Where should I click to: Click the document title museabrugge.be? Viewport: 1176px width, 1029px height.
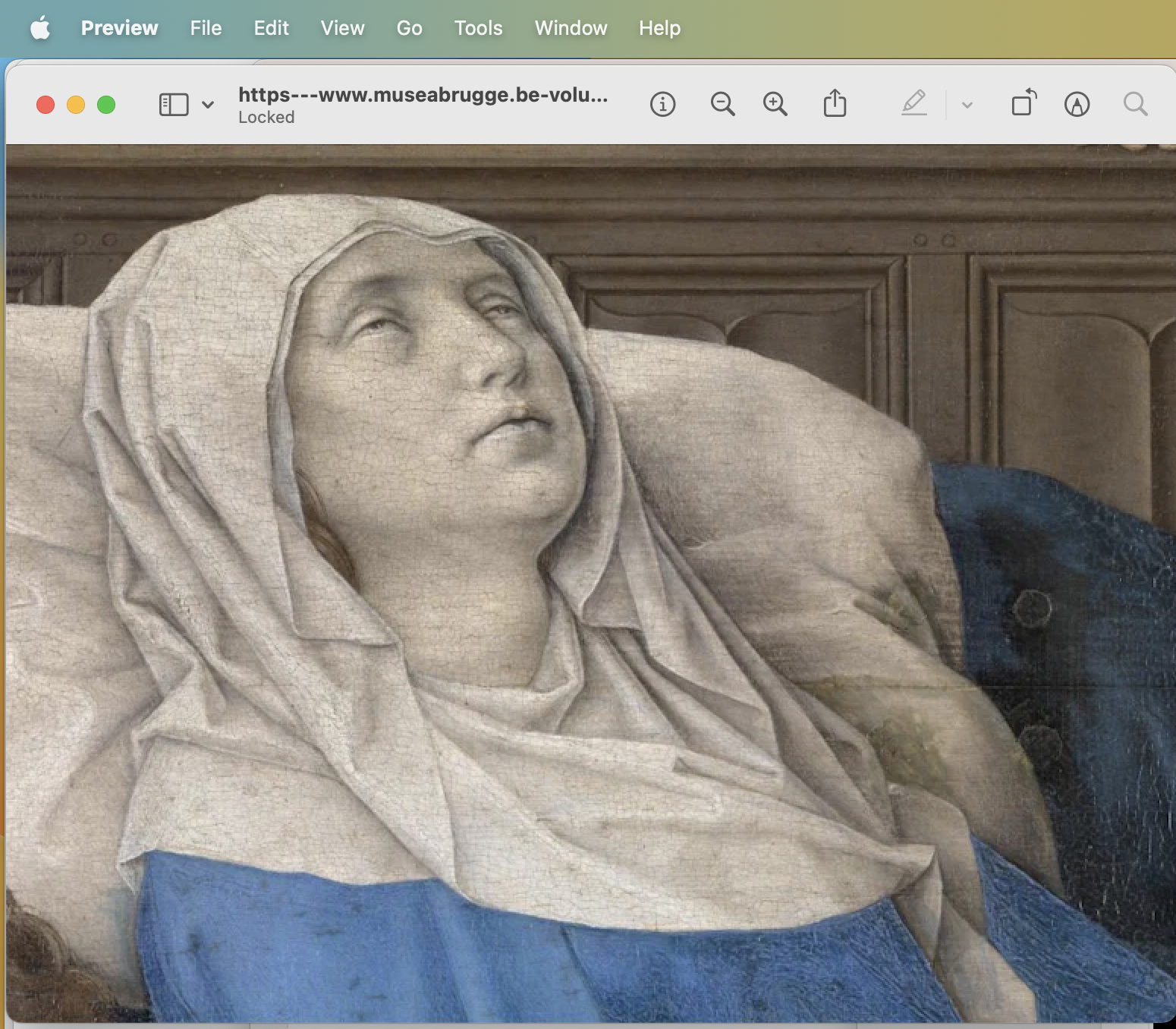423,95
